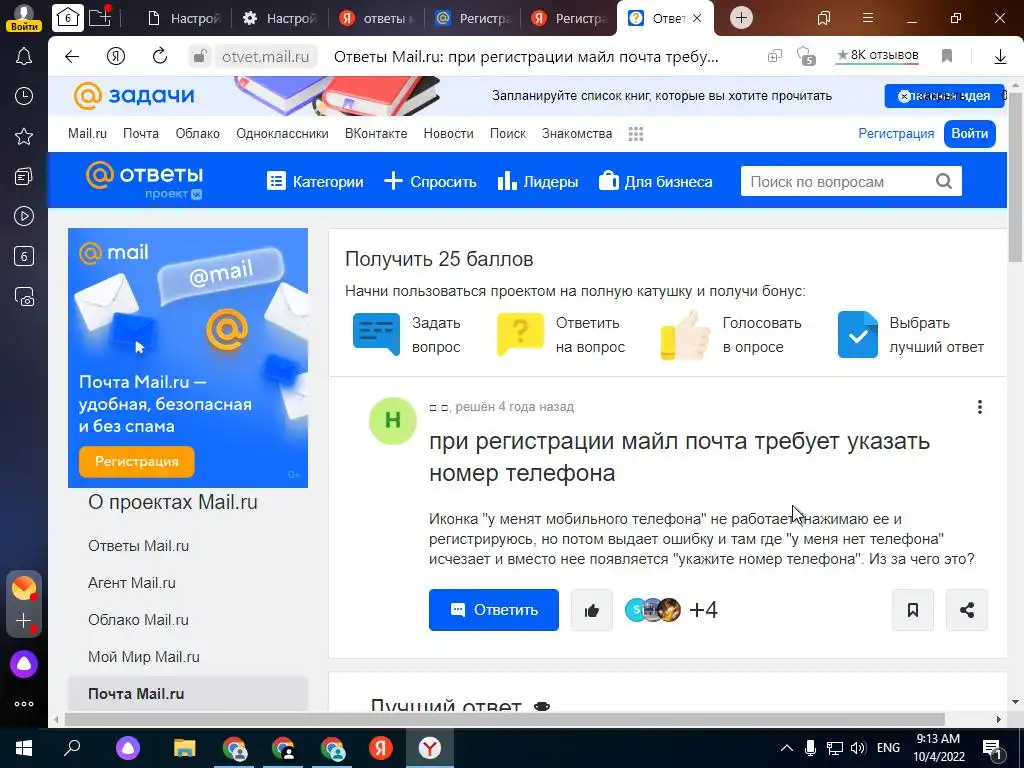Go back to the previous page
Screen dimensions: 1024x768
pos(72,57)
